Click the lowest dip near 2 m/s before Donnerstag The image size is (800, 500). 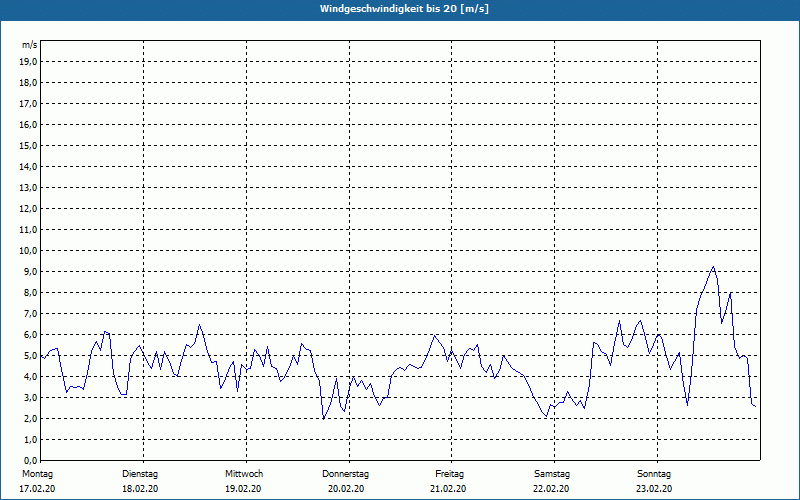click(323, 418)
